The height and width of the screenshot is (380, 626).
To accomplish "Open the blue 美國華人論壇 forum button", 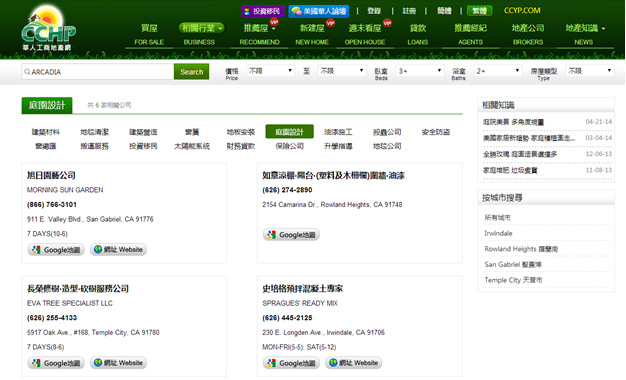I will click(x=319, y=11).
